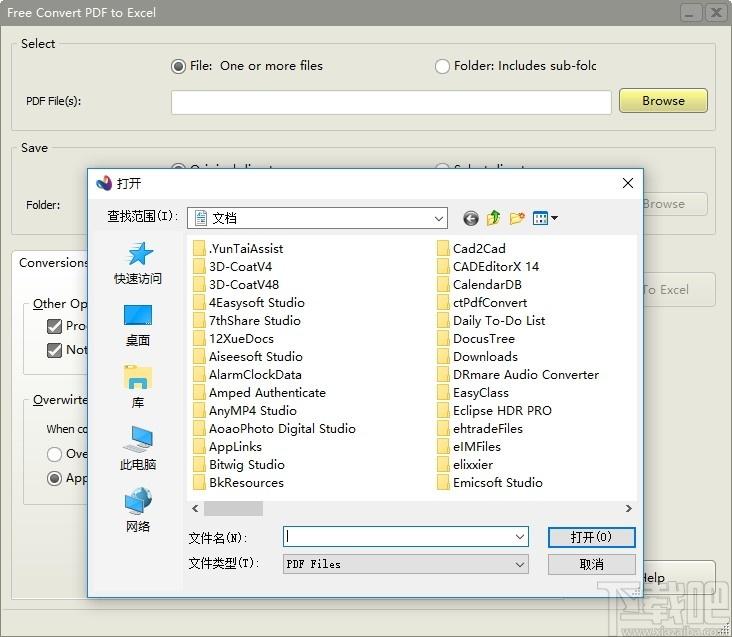Open the view menu icon in dialog toolbar
The height and width of the screenshot is (637, 732).
tap(541, 218)
